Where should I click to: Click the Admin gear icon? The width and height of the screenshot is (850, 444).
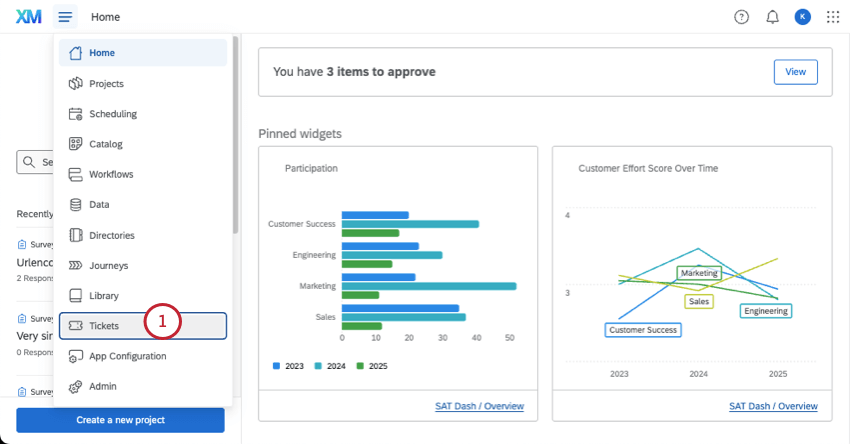coord(75,387)
